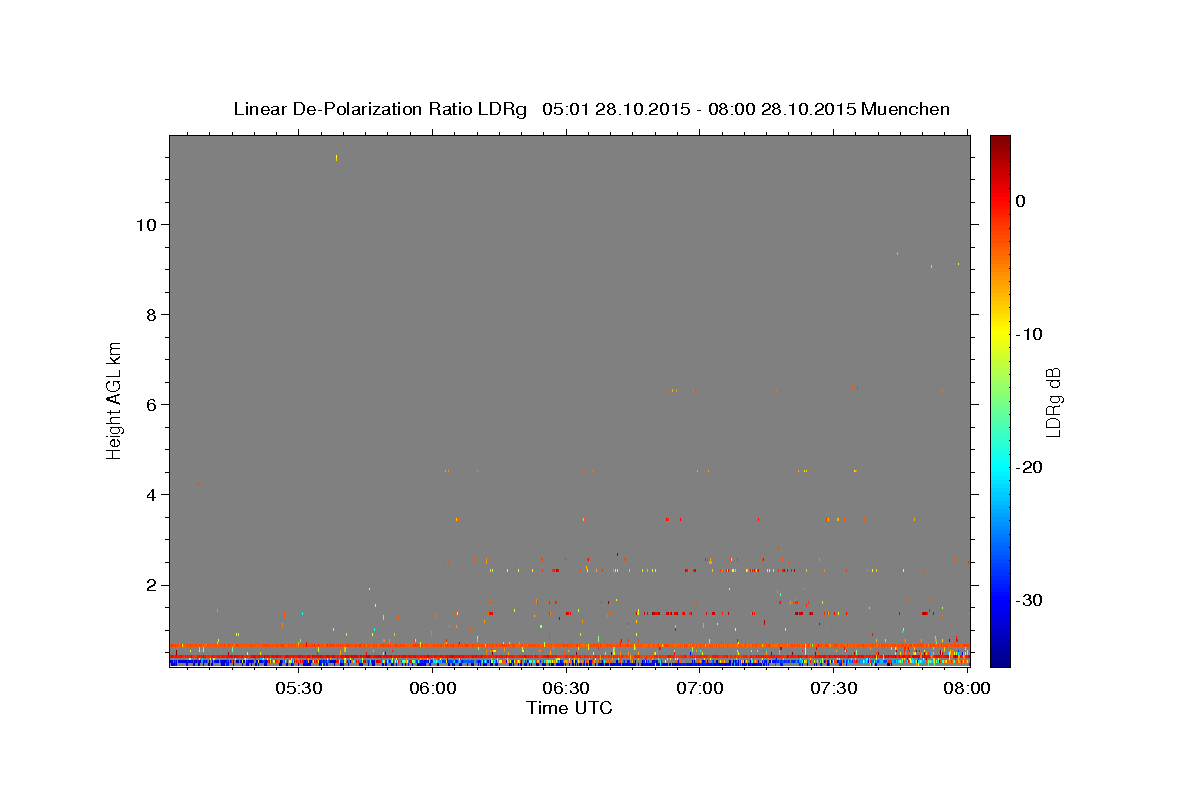1200x800 pixels.
Task: Click the 'Time UTC' axis label
Action: (569, 708)
